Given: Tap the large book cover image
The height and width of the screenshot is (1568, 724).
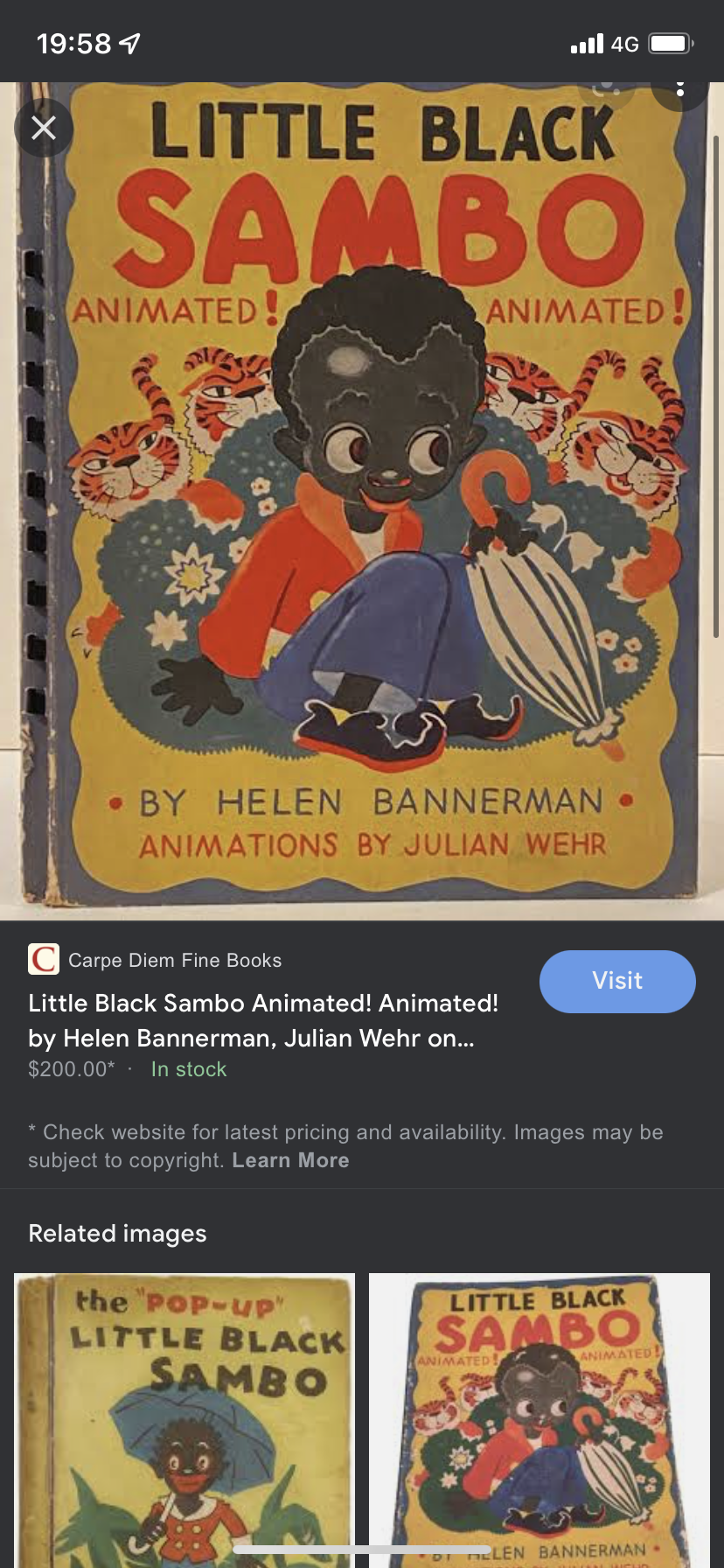Looking at the screenshot, I should point(362,500).
